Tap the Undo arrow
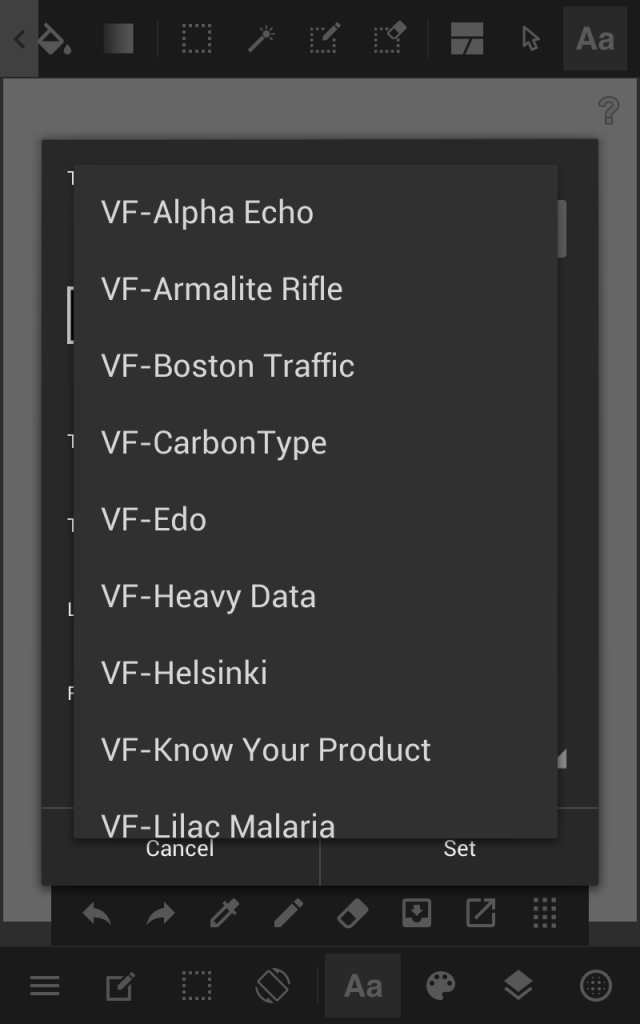Viewport: 640px width, 1024px height. [x=97, y=914]
